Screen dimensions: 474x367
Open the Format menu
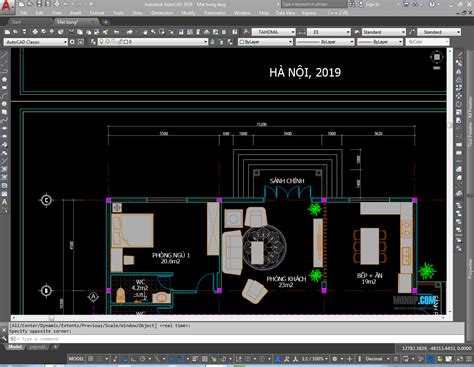[97, 13]
